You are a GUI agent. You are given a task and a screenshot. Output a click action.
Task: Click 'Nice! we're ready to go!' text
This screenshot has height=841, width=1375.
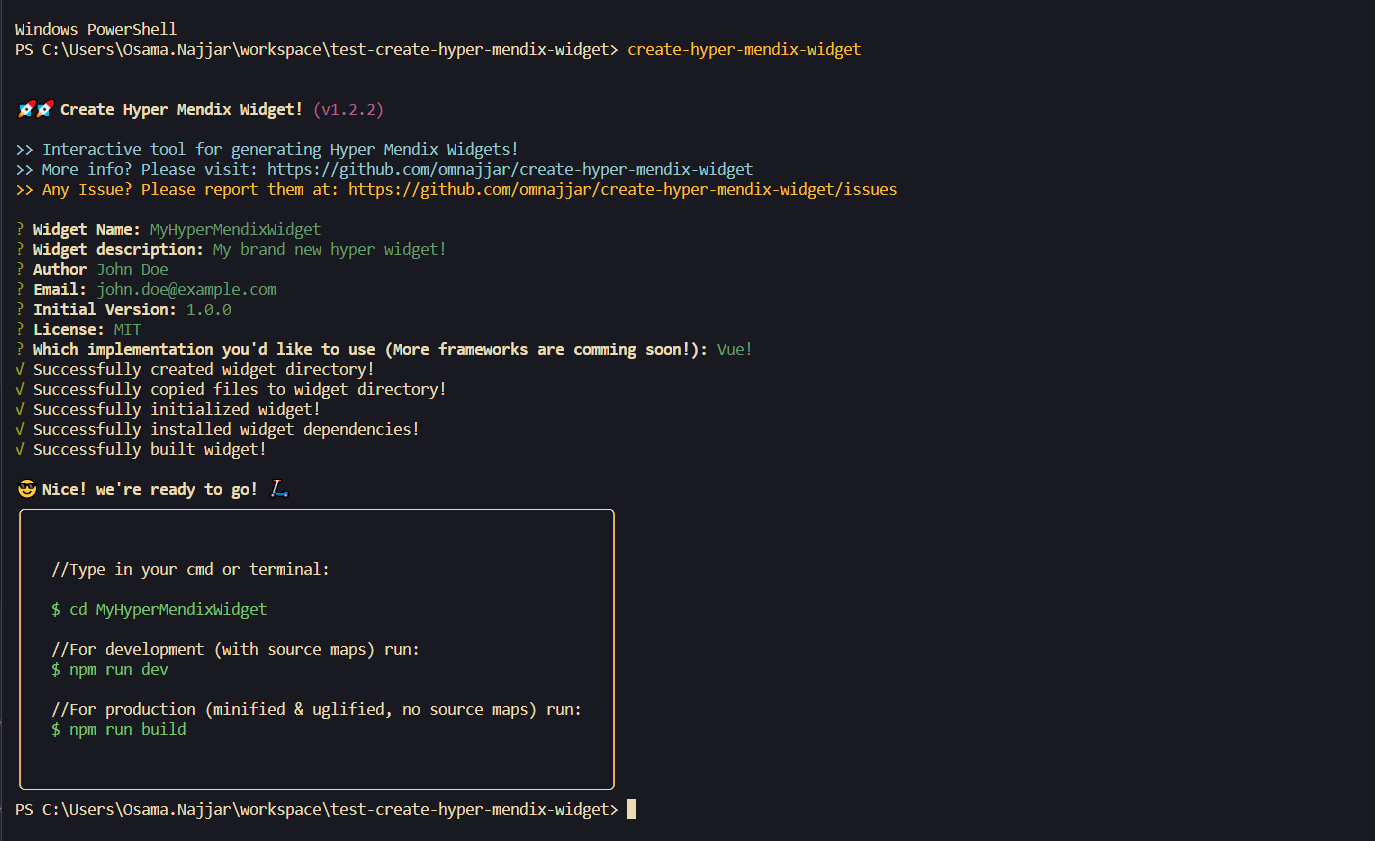coord(150,489)
